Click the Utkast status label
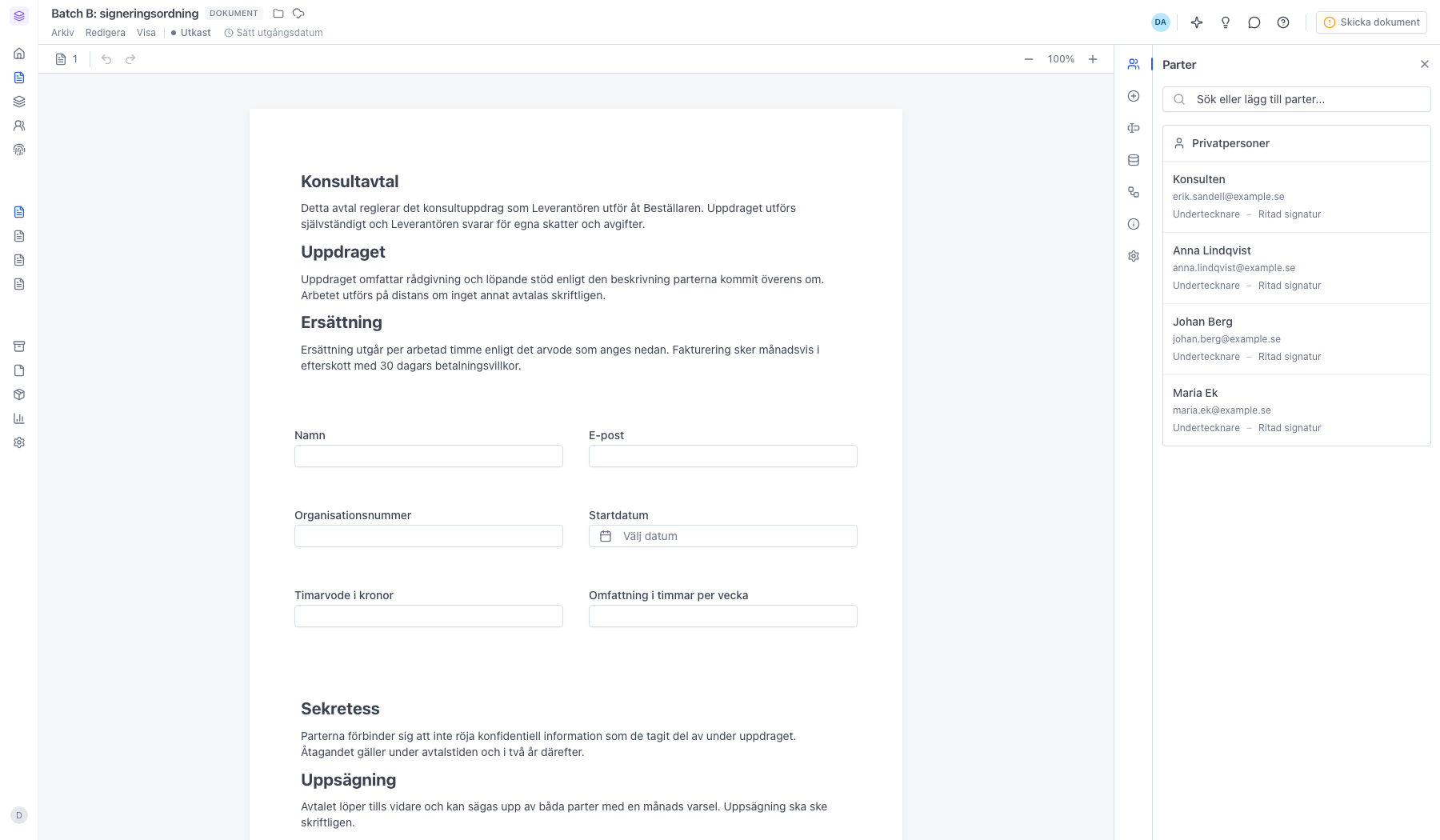1440x840 pixels. point(191,33)
